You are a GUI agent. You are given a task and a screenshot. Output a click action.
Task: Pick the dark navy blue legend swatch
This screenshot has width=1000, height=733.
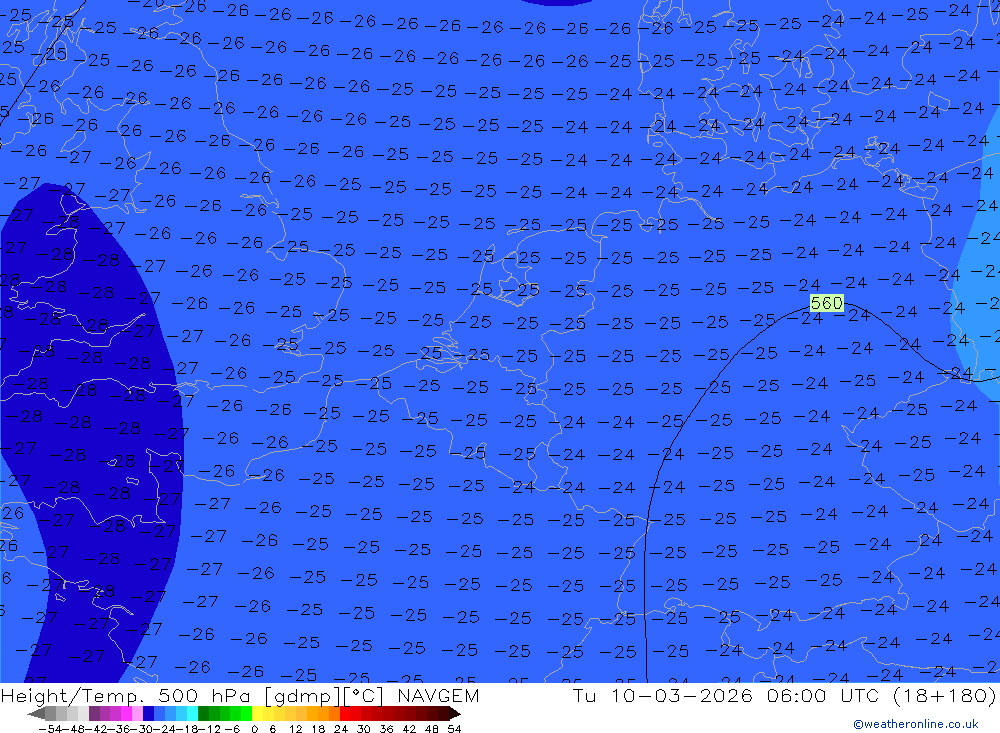[x=148, y=713]
